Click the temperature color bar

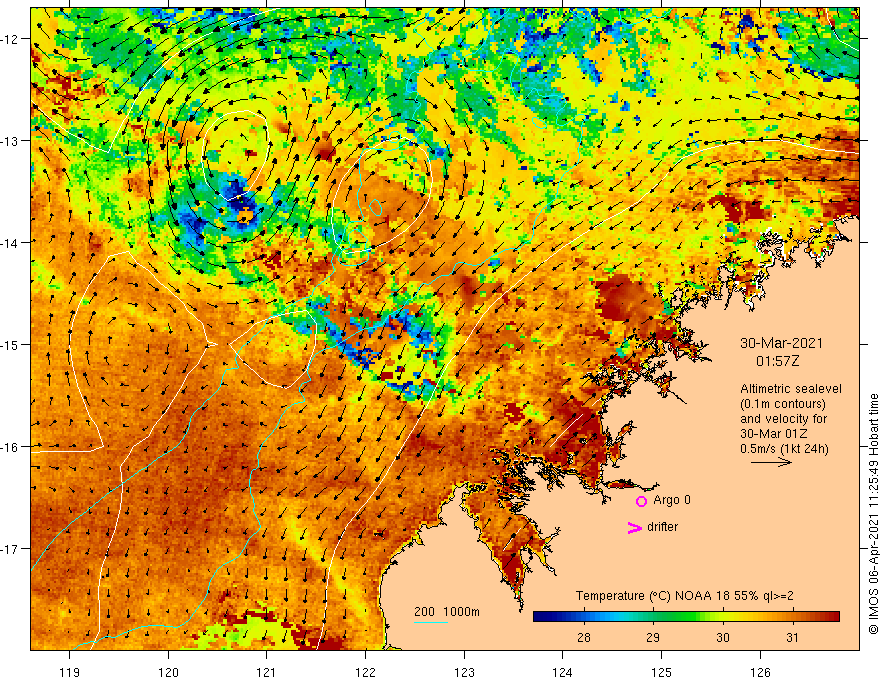[686, 617]
